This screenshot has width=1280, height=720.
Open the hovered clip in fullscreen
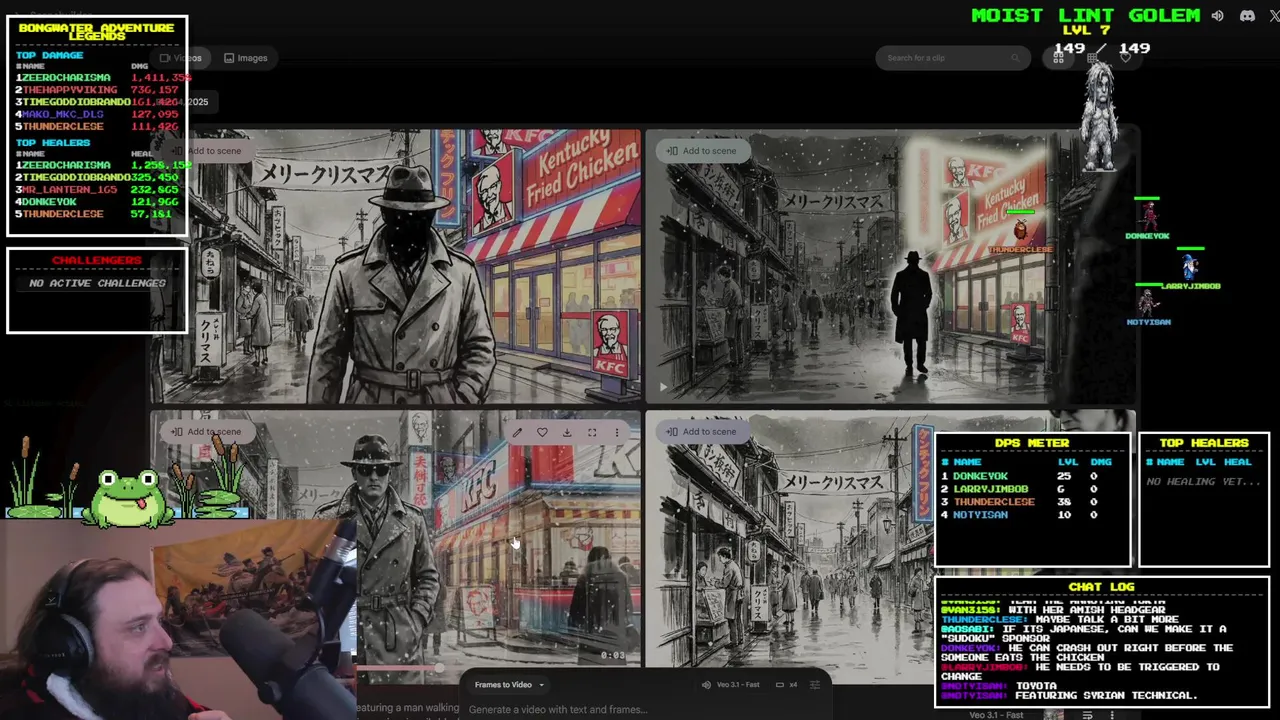coord(592,432)
